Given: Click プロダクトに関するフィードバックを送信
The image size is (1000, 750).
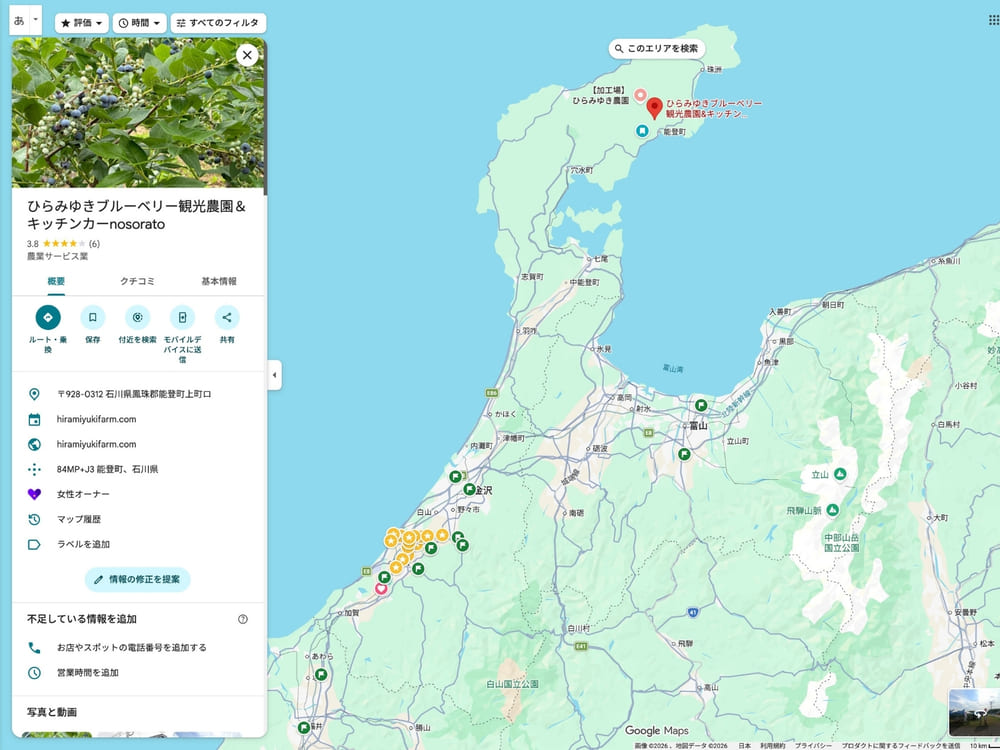Looking at the screenshot, I should 901,746.
